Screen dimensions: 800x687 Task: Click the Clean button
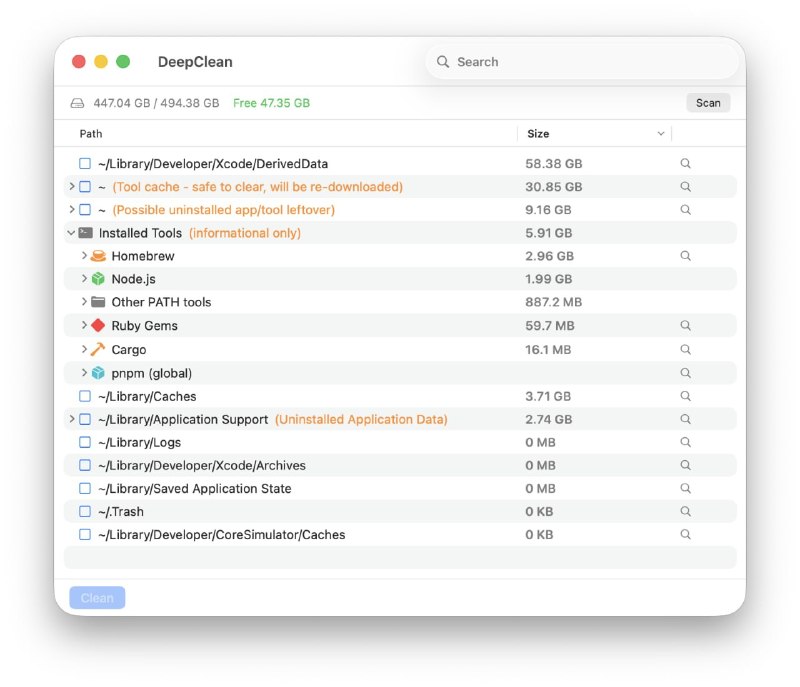point(97,598)
